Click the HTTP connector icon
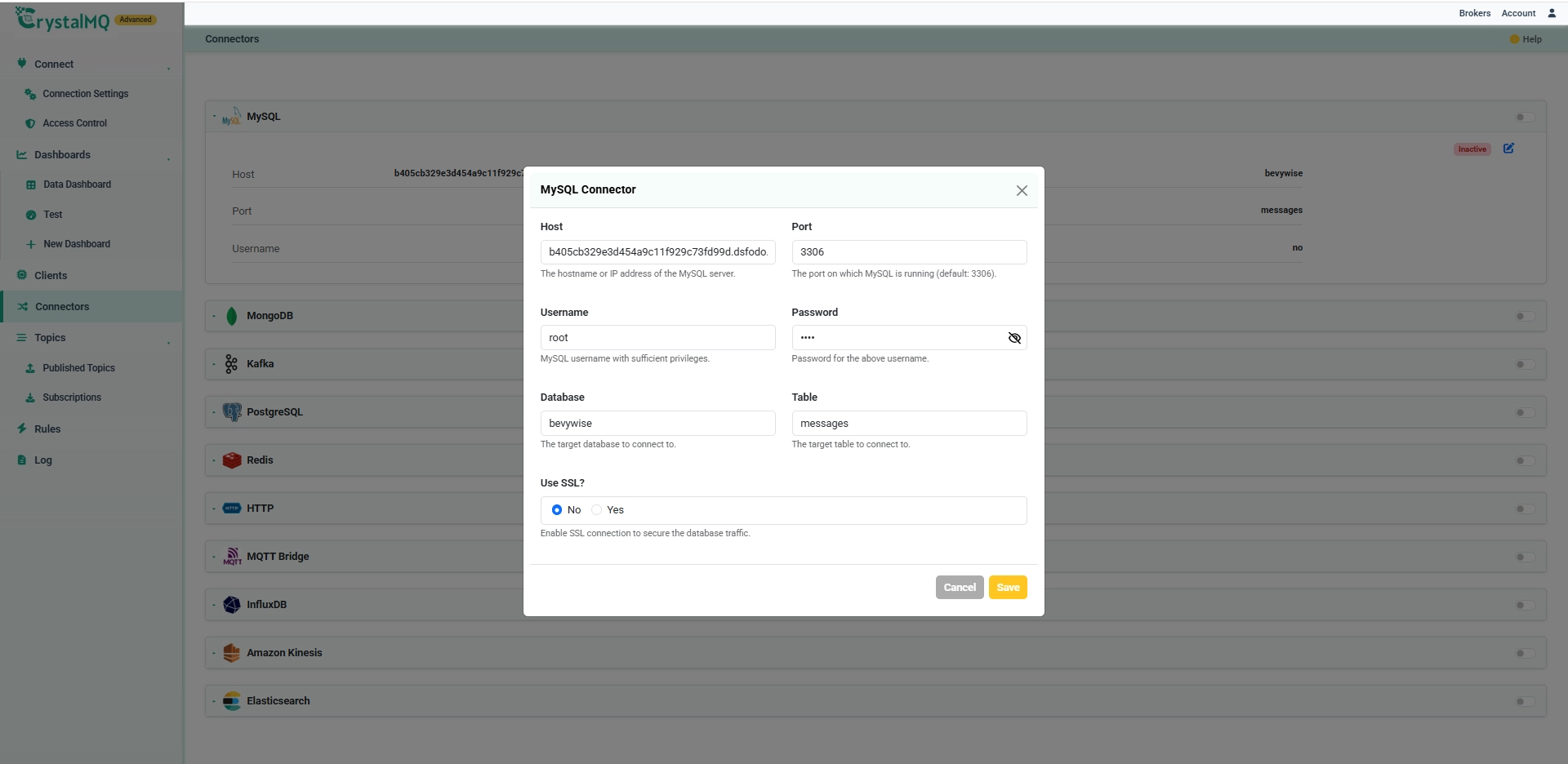The height and width of the screenshot is (764, 1568). click(232, 509)
